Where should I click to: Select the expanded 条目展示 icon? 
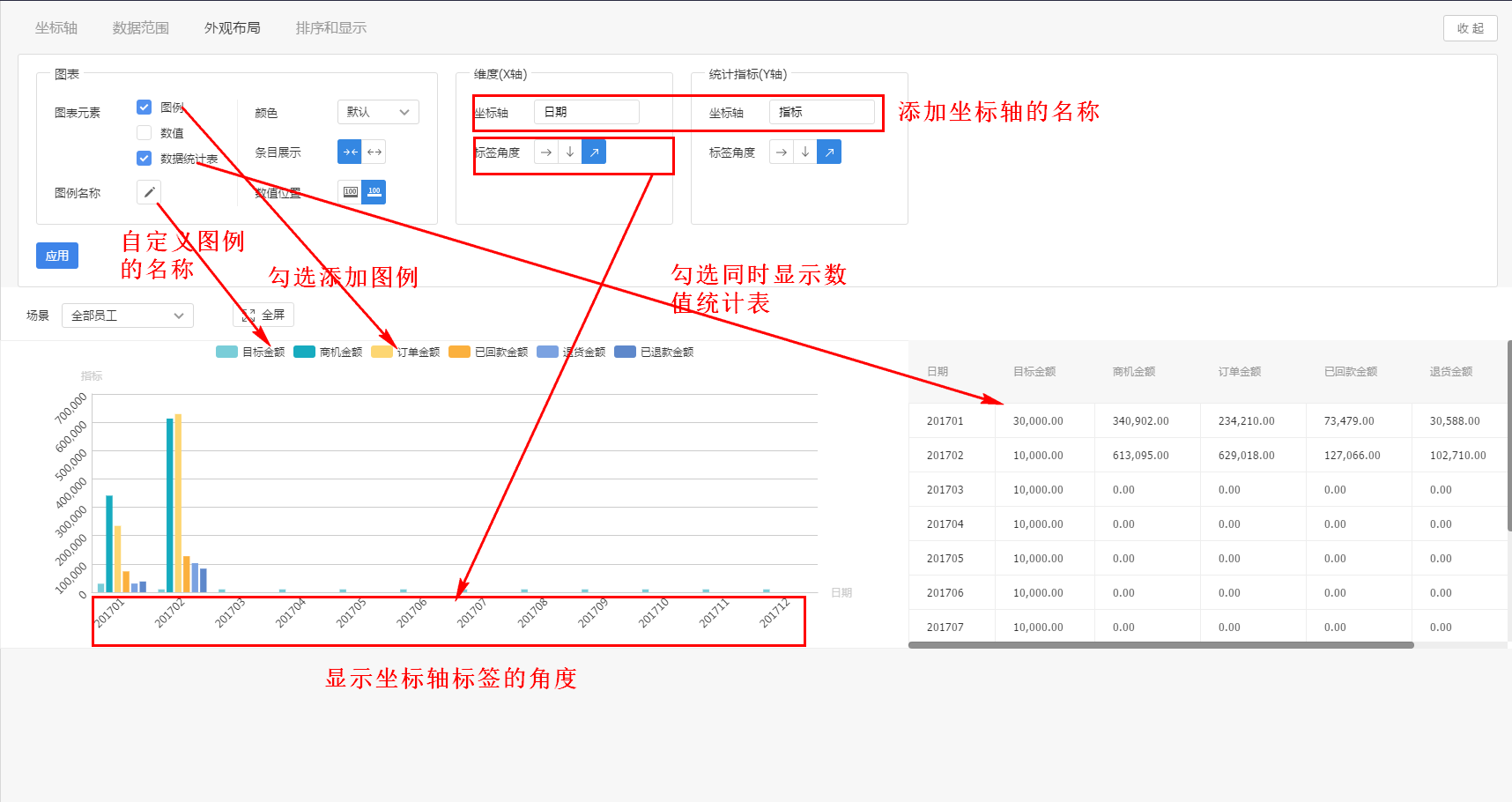[374, 152]
